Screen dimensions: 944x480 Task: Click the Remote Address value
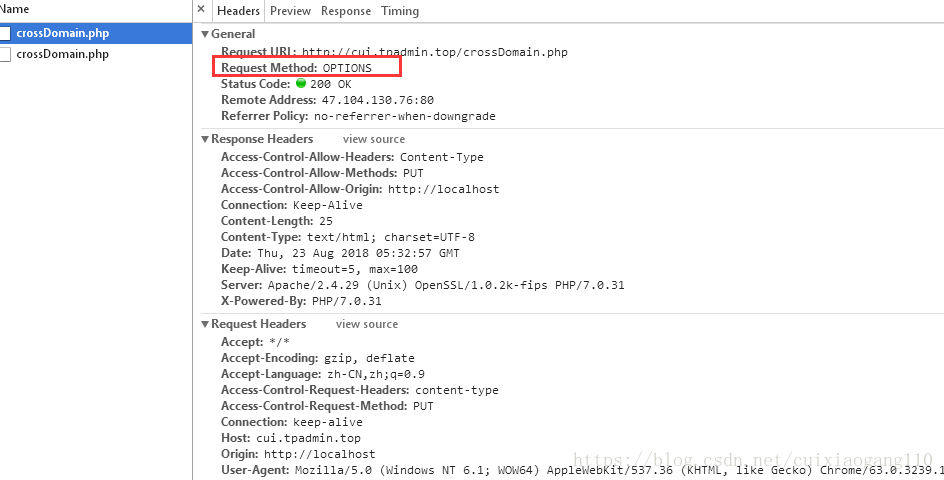click(377, 100)
